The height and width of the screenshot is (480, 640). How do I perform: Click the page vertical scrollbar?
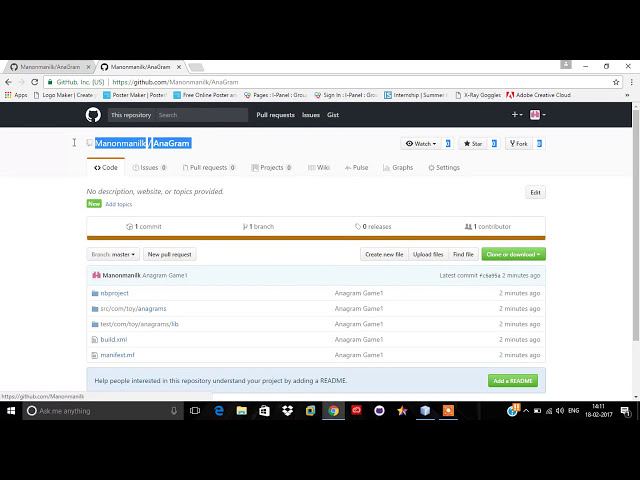tap(636, 224)
